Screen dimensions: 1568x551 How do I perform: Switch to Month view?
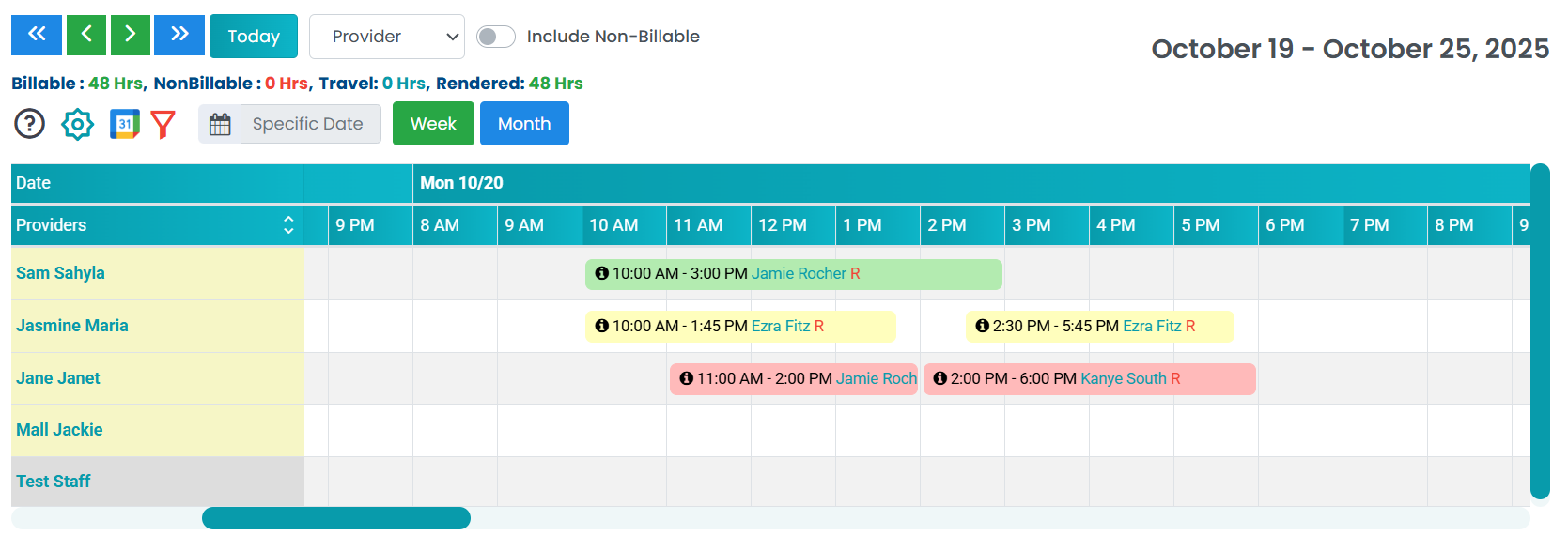point(524,124)
